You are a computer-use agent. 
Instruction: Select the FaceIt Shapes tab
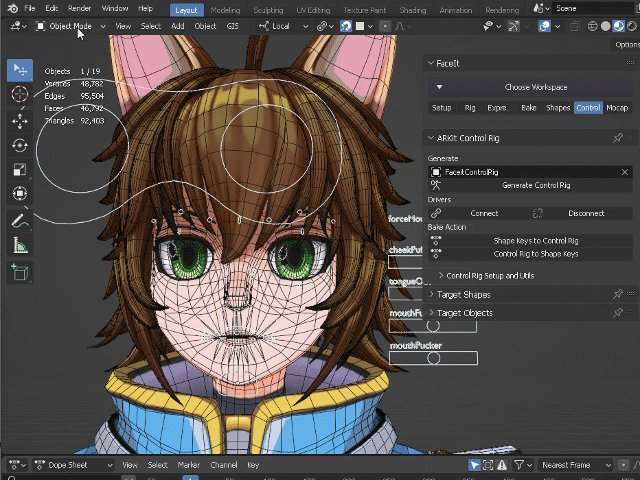click(x=558, y=108)
